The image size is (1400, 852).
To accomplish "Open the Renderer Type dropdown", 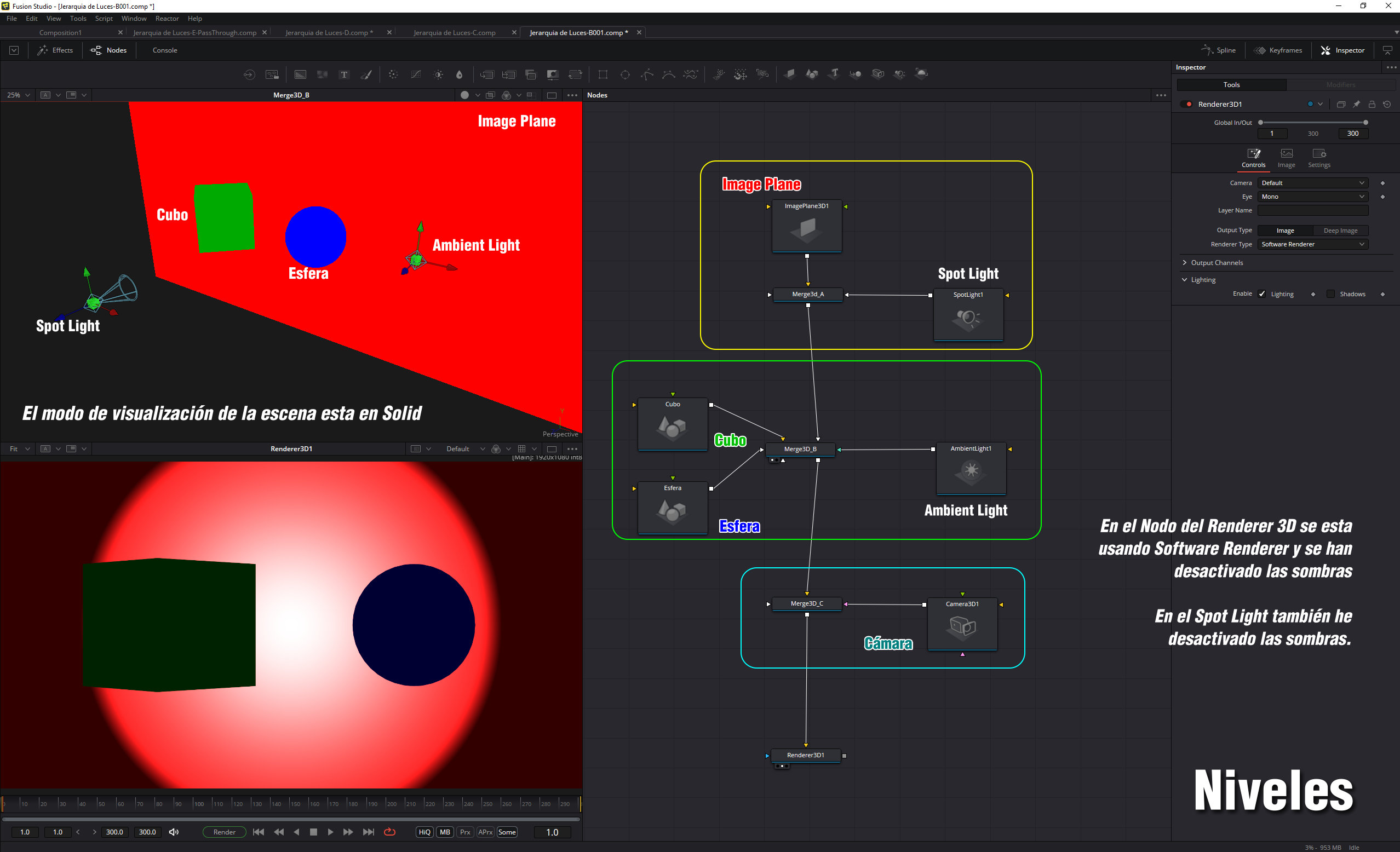I will (x=1312, y=244).
